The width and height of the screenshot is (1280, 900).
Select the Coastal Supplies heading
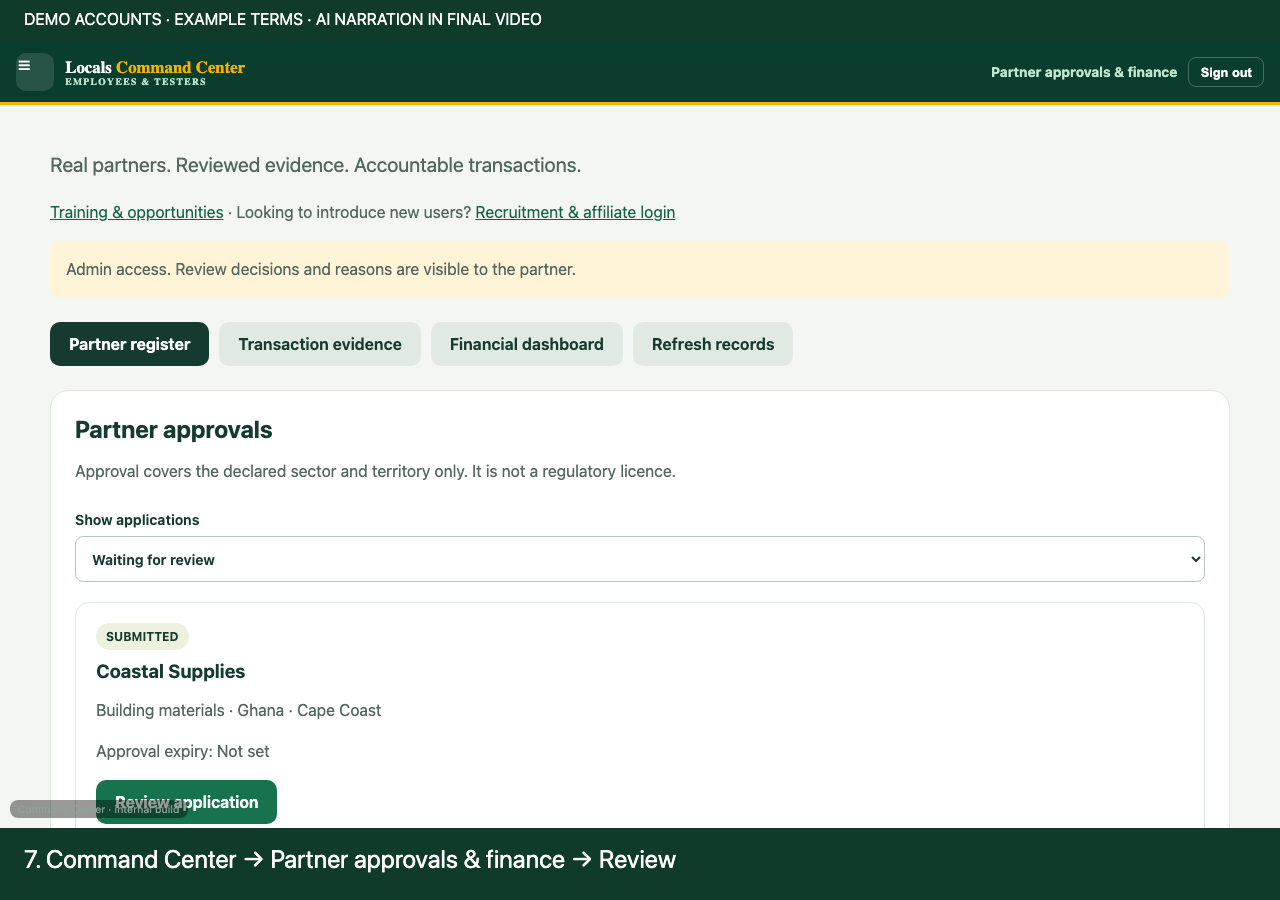click(x=171, y=672)
